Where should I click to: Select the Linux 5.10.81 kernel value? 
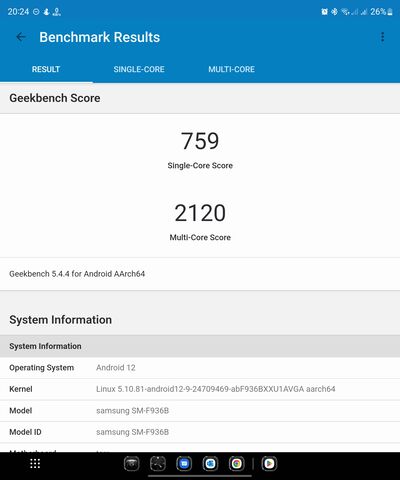[216, 389]
